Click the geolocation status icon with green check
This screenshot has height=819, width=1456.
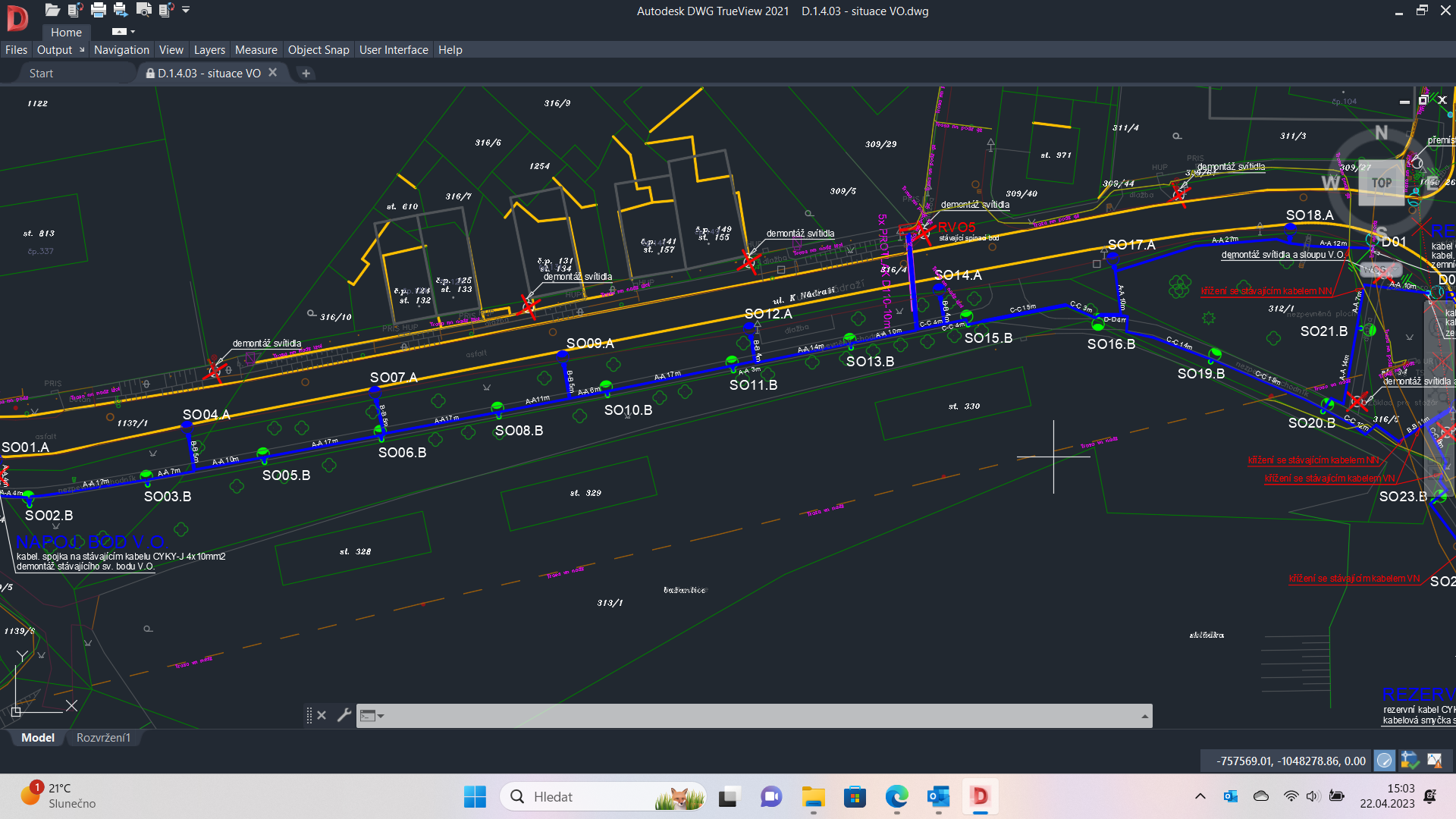[1410, 760]
